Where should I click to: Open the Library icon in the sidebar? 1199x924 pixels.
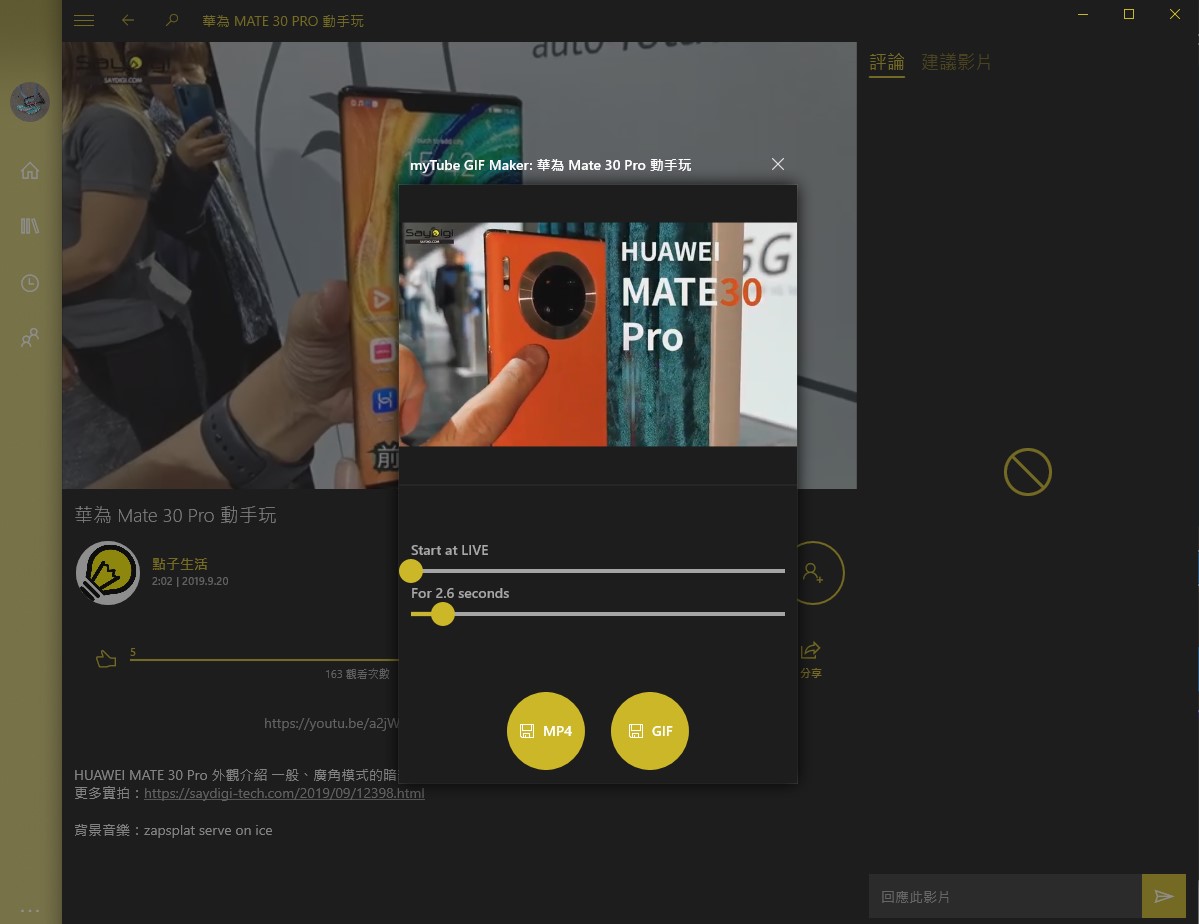pos(30,226)
